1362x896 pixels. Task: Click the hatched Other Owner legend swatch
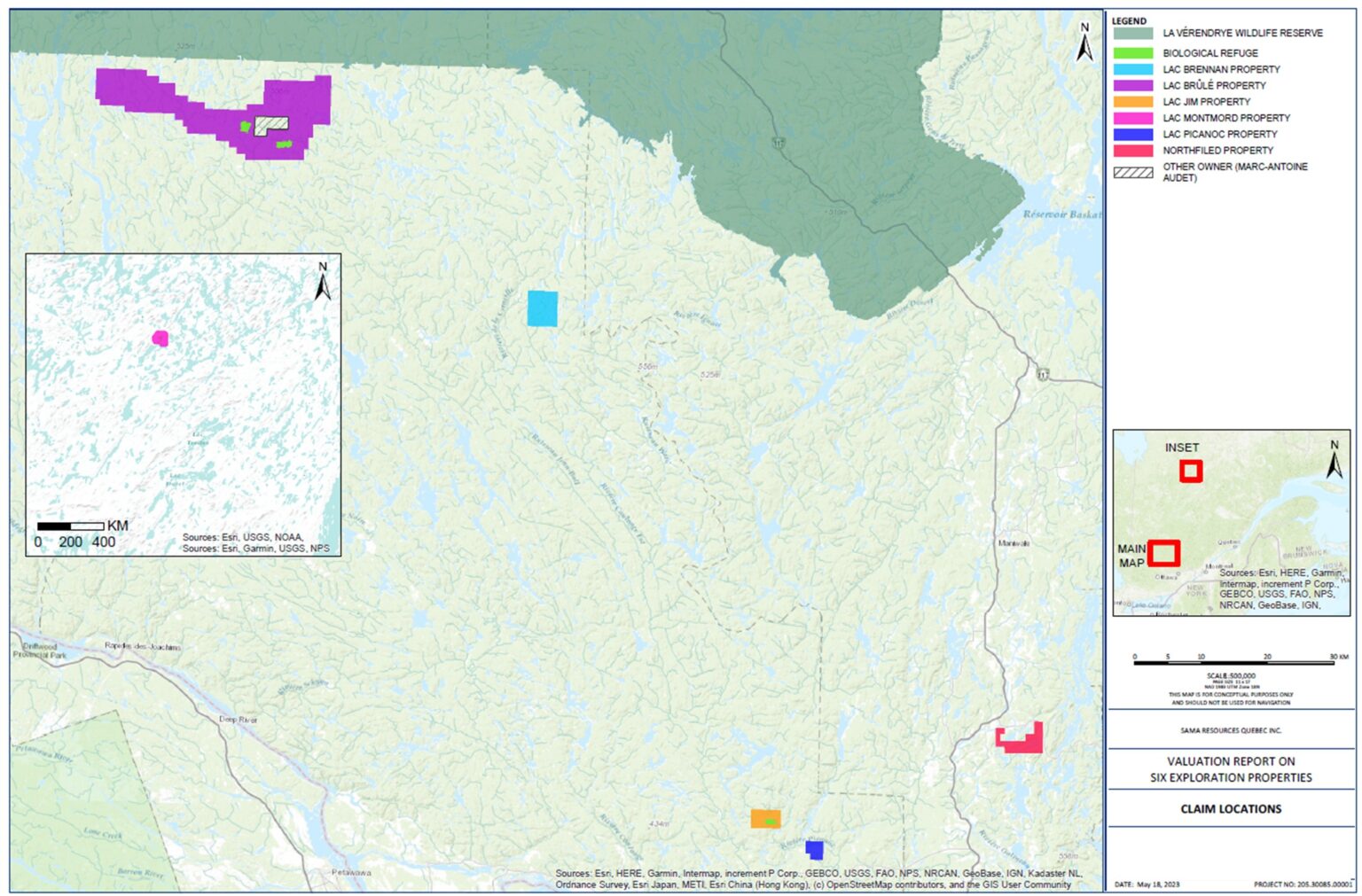1133,173
